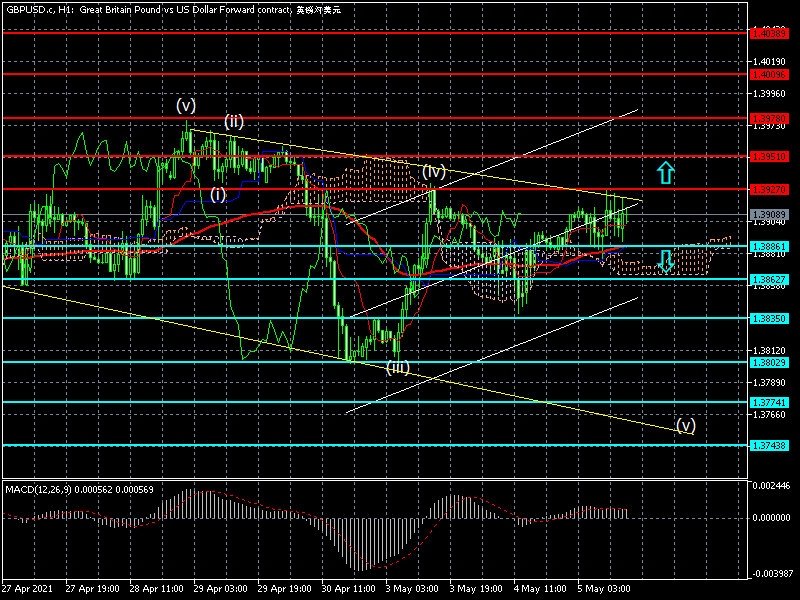Image resolution: width=800 pixels, height=600 pixels.
Task: Click the red 1.39510 resistance label
Action: (769, 157)
